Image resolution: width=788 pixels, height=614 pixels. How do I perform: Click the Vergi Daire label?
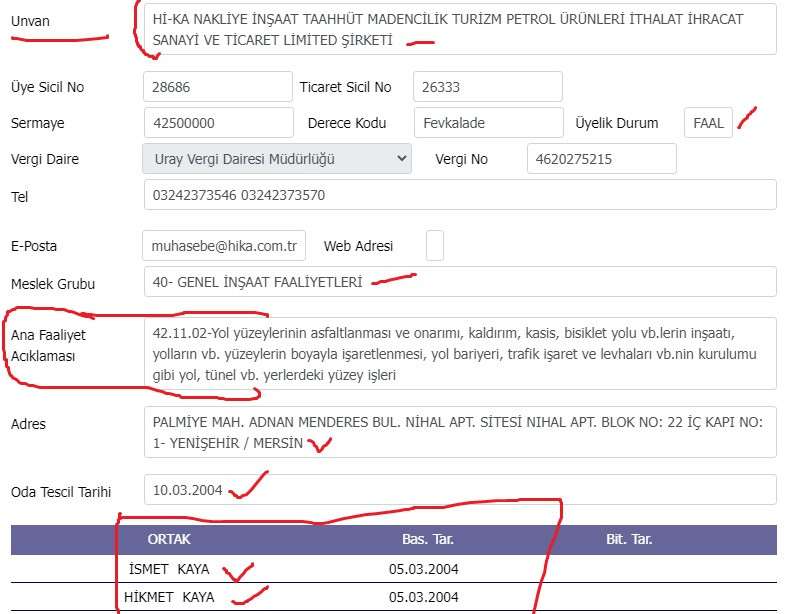click(x=45, y=159)
